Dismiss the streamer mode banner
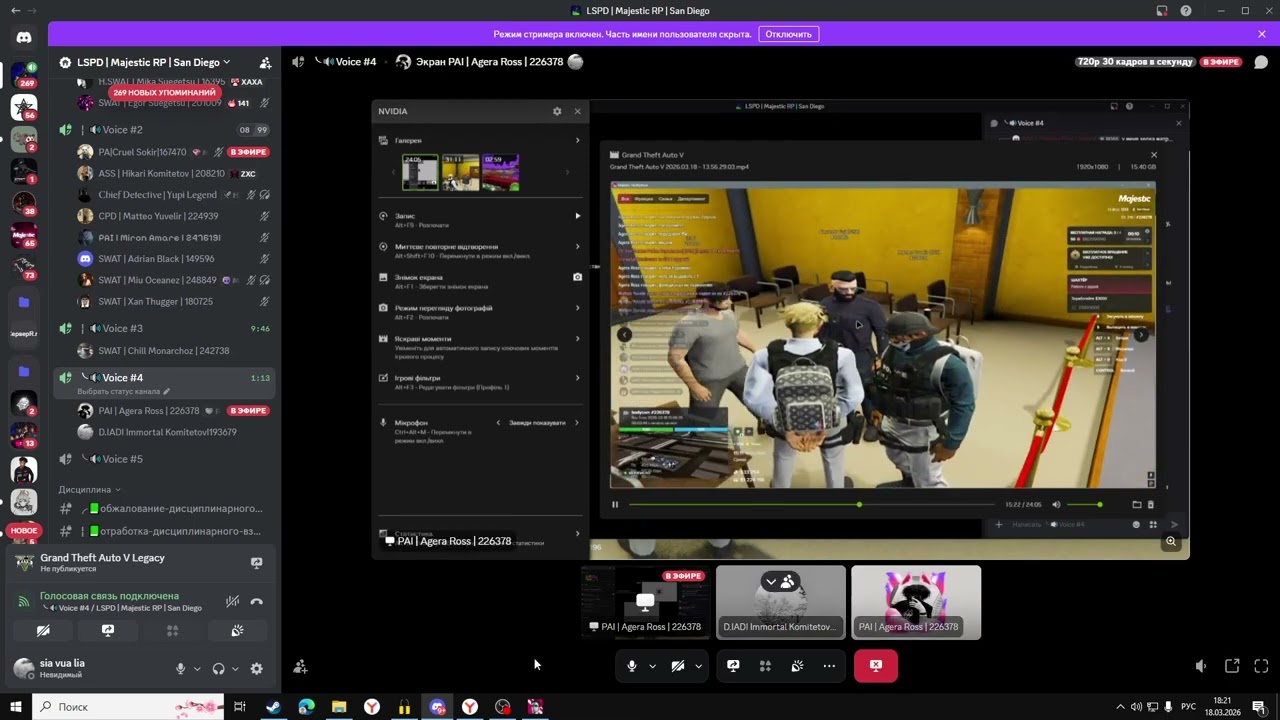 click(x=1262, y=34)
